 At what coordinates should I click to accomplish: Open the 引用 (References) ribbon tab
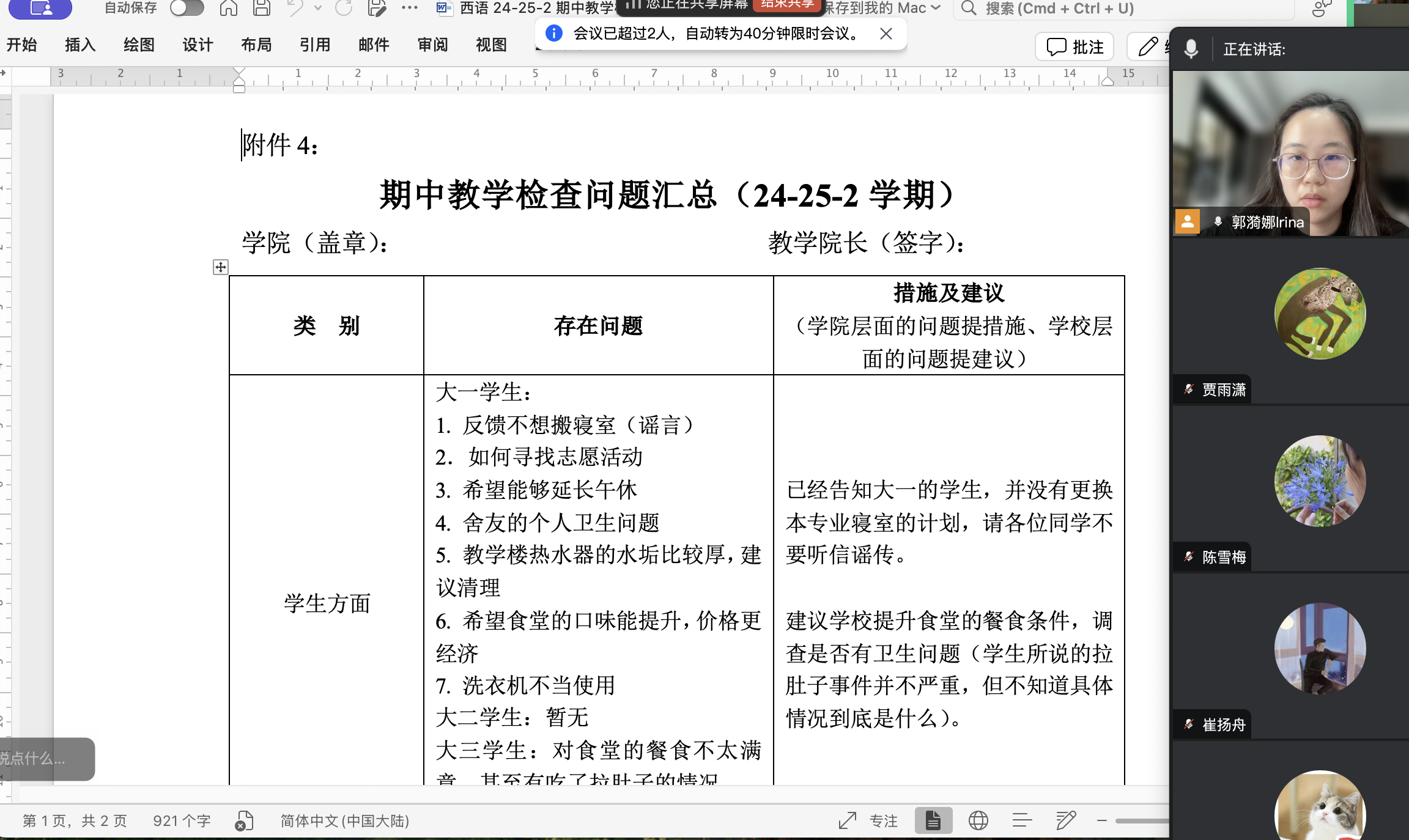click(316, 45)
